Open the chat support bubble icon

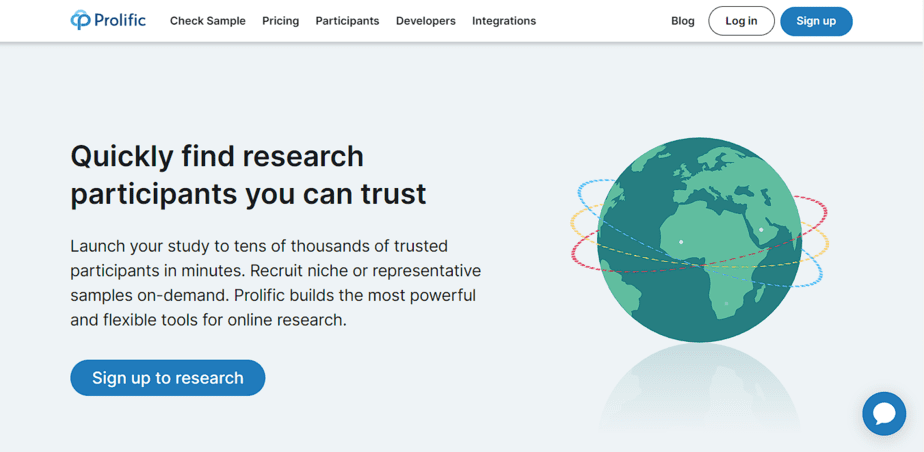[x=884, y=413]
